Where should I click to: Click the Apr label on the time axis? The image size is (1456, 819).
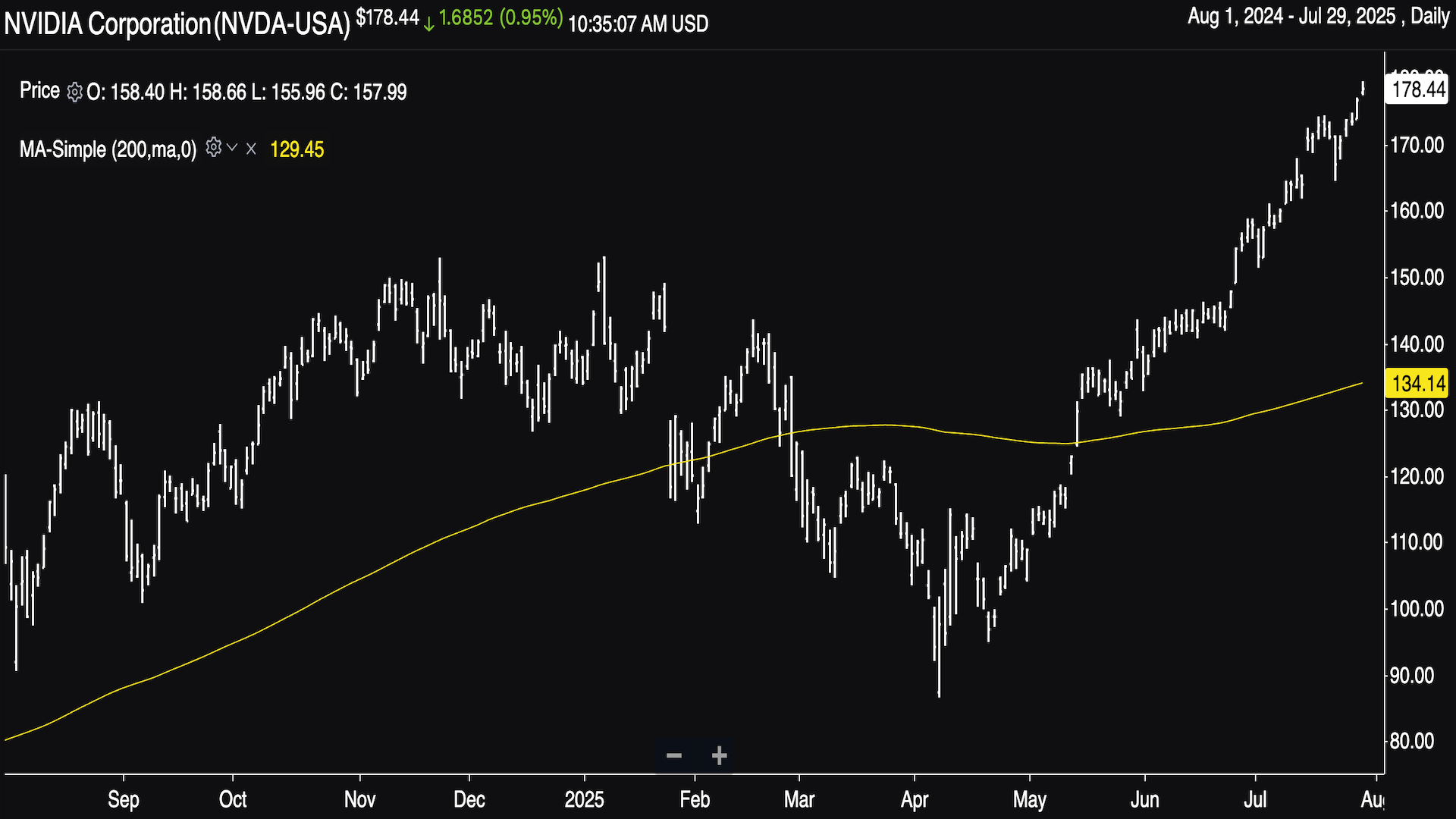coord(915,799)
